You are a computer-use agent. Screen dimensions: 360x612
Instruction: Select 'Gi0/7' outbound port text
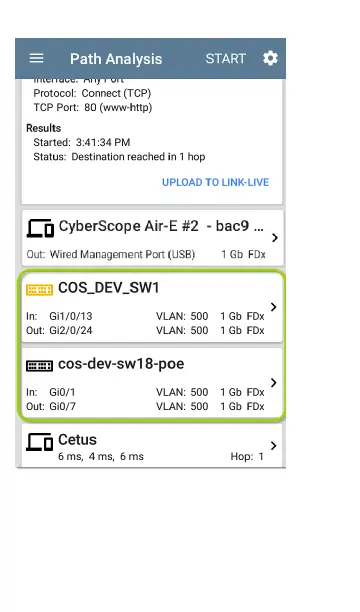pyautogui.click(x=62, y=406)
